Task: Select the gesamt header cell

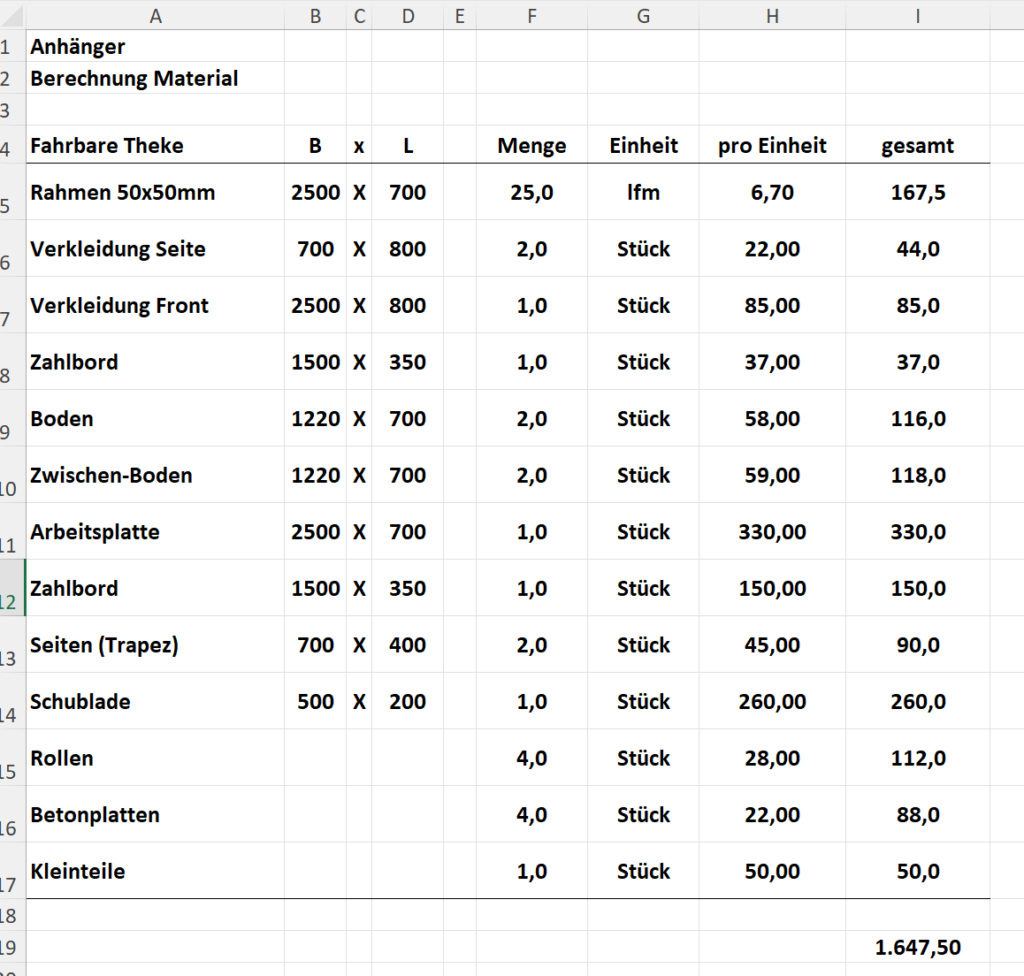Action: pyautogui.click(x=918, y=145)
